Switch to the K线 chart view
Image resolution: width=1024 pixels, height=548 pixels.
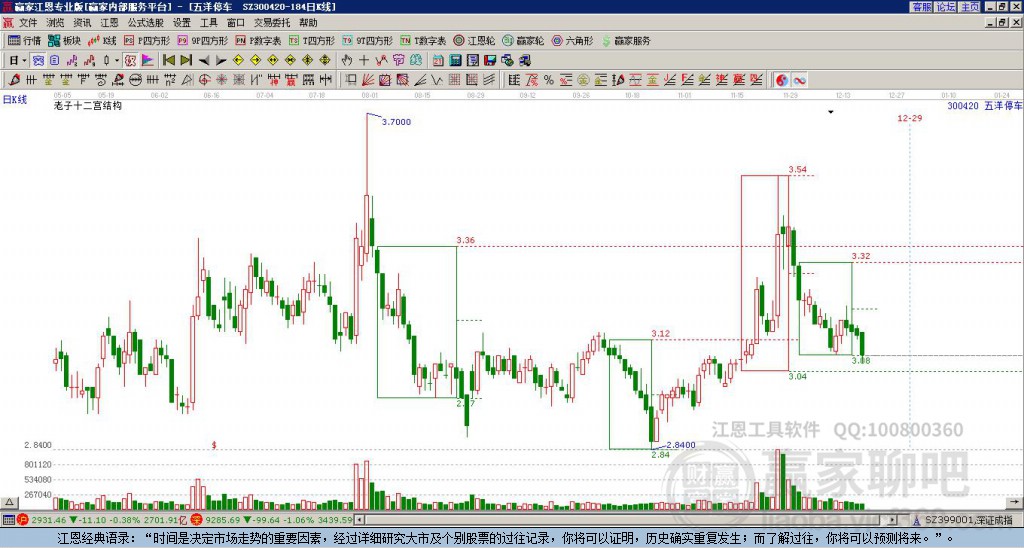pos(102,40)
